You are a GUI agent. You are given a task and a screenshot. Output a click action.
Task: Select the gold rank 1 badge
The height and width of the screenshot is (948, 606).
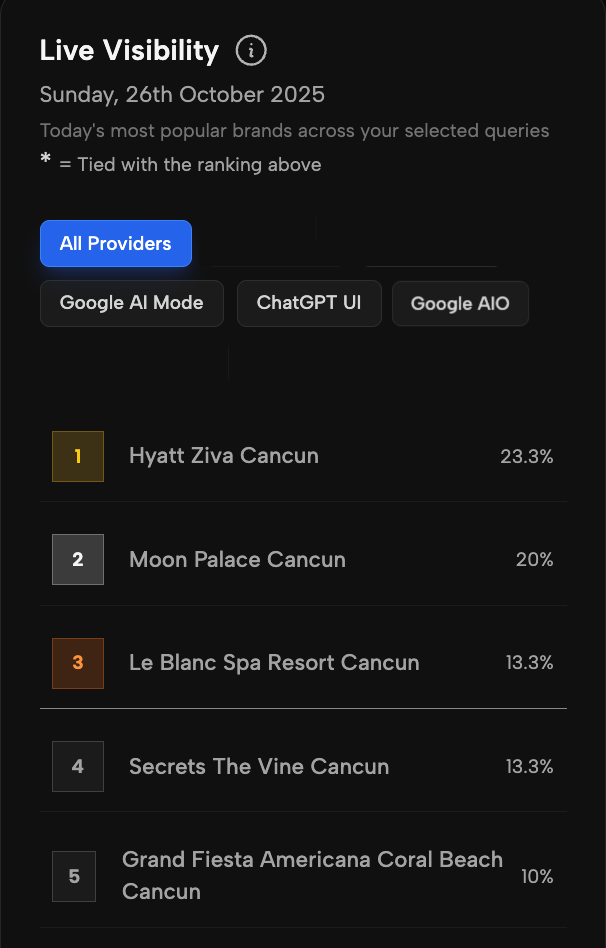pyautogui.click(x=77, y=456)
